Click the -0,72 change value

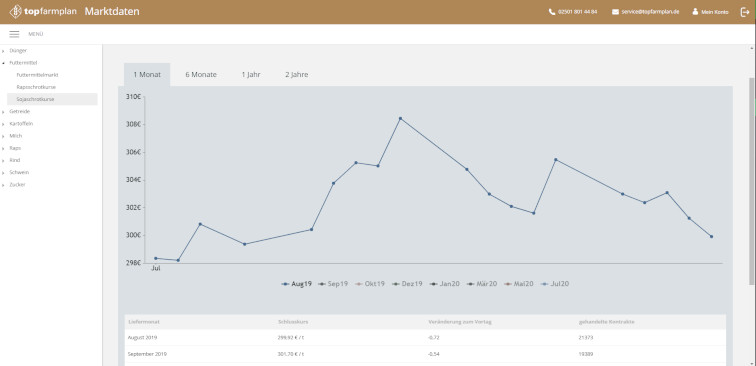pyautogui.click(x=433, y=338)
